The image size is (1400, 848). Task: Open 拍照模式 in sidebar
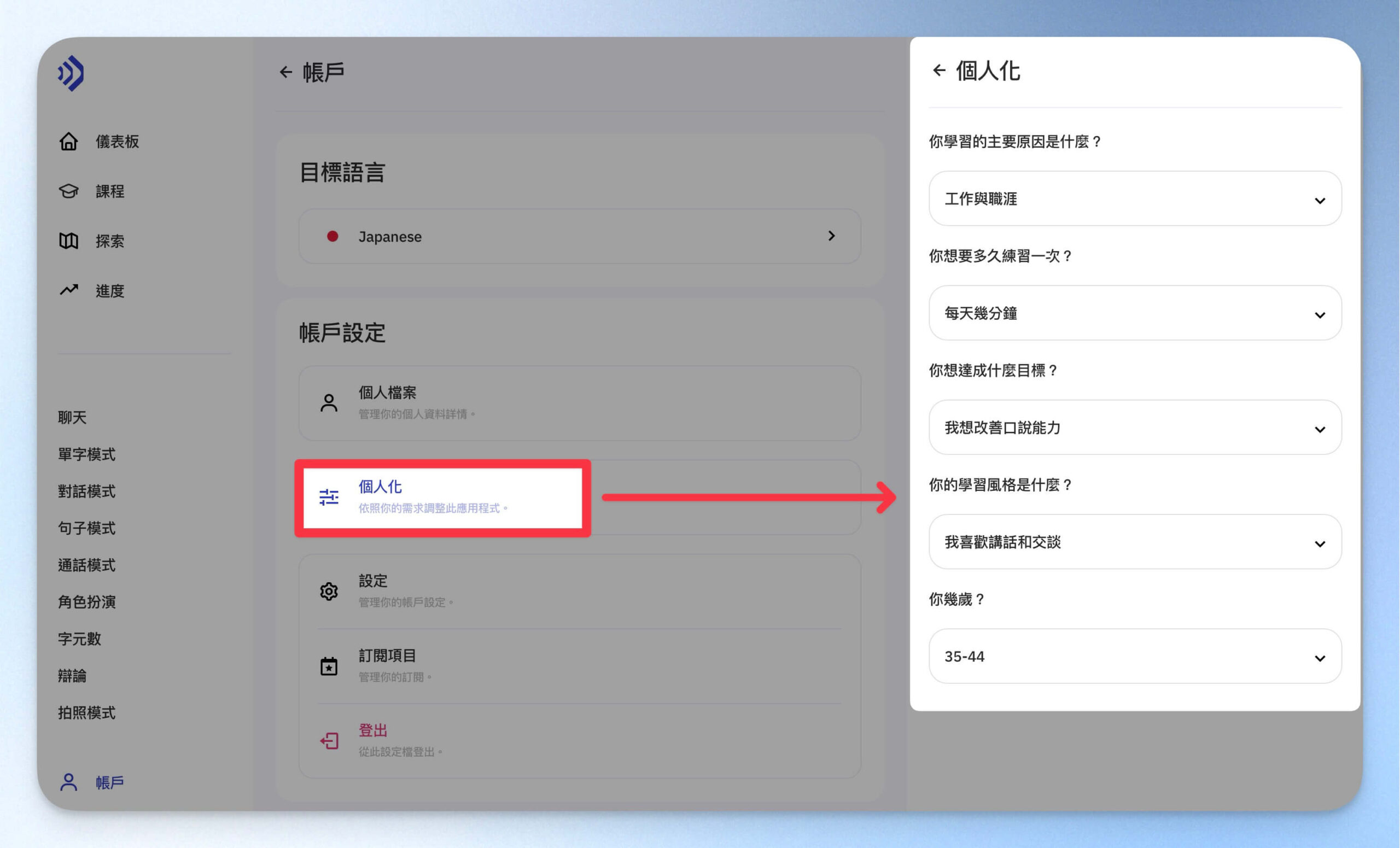click(86, 712)
